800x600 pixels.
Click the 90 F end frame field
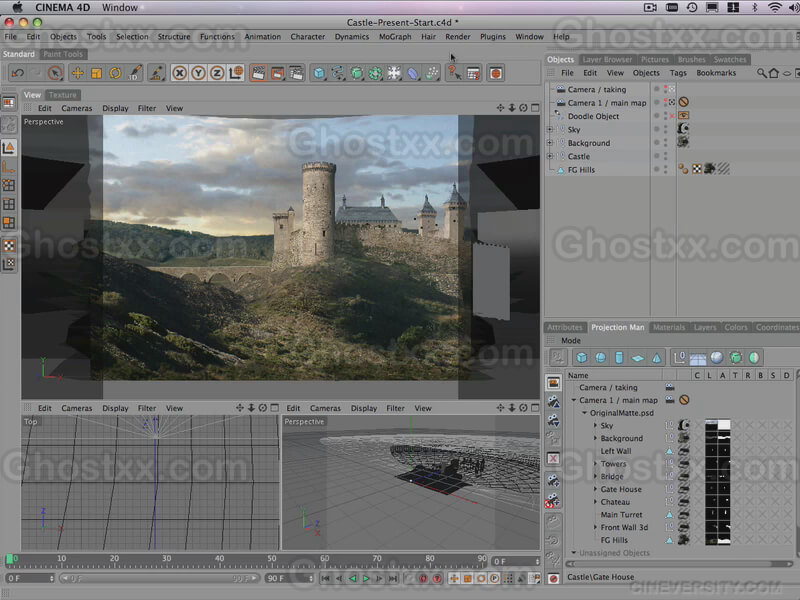point(289,579)
